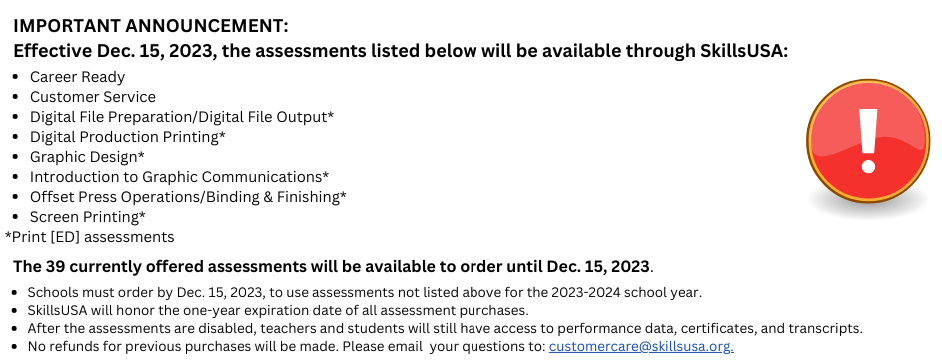Click the After the assessments are disabled bullet
Viewport: 942px width, 361px height.
click(x=445, y=329)
